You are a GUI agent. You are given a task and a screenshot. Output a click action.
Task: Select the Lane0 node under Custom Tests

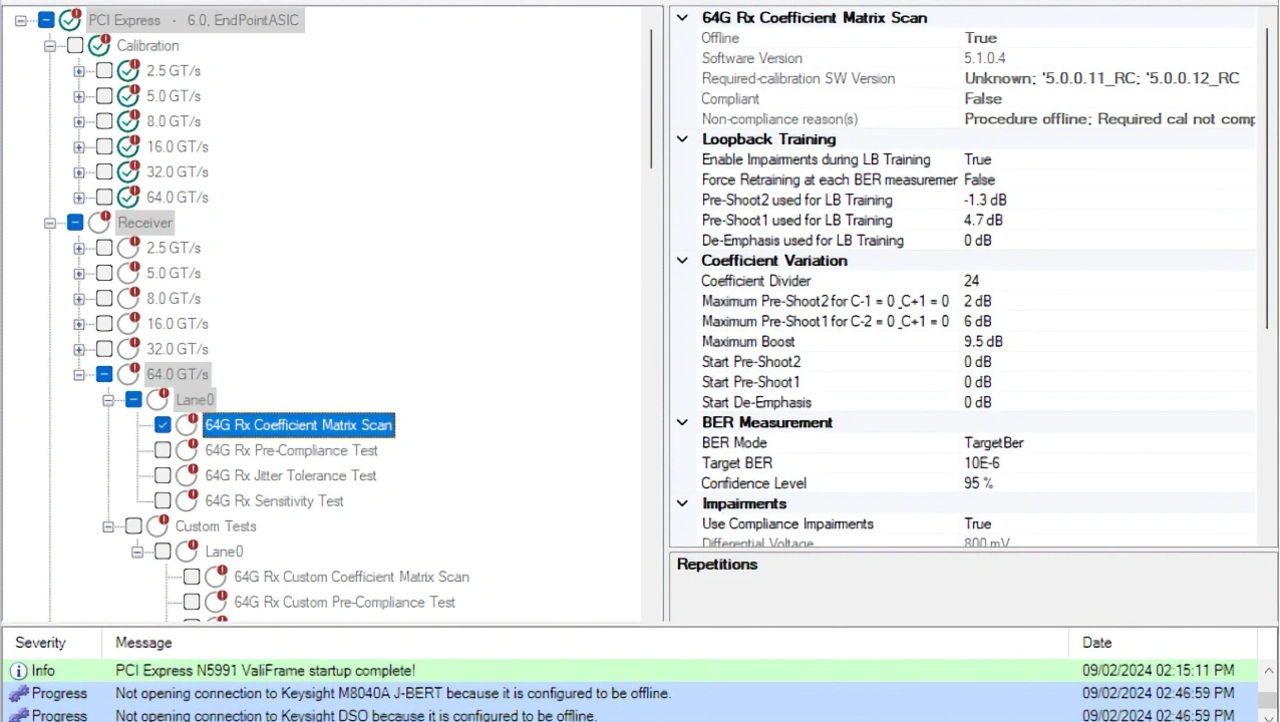tap(224, 552)
